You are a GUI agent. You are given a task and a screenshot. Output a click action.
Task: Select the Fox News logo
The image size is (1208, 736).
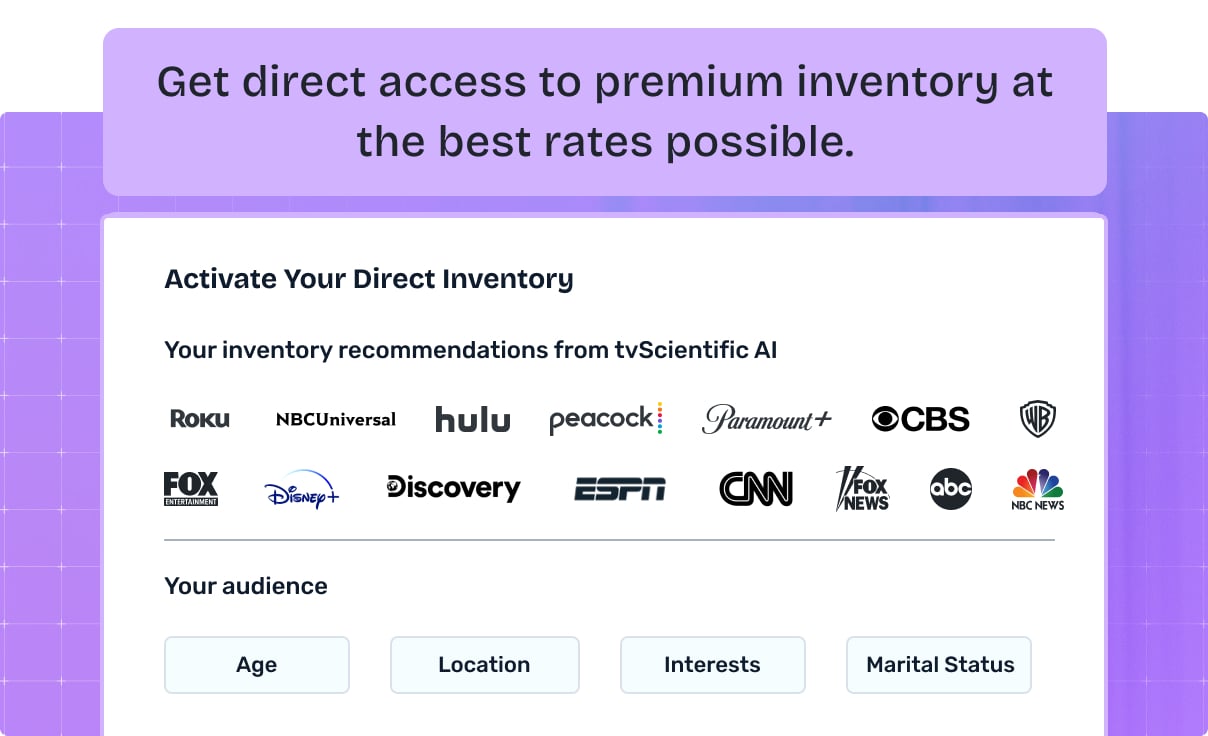click(x=862, y=489)
